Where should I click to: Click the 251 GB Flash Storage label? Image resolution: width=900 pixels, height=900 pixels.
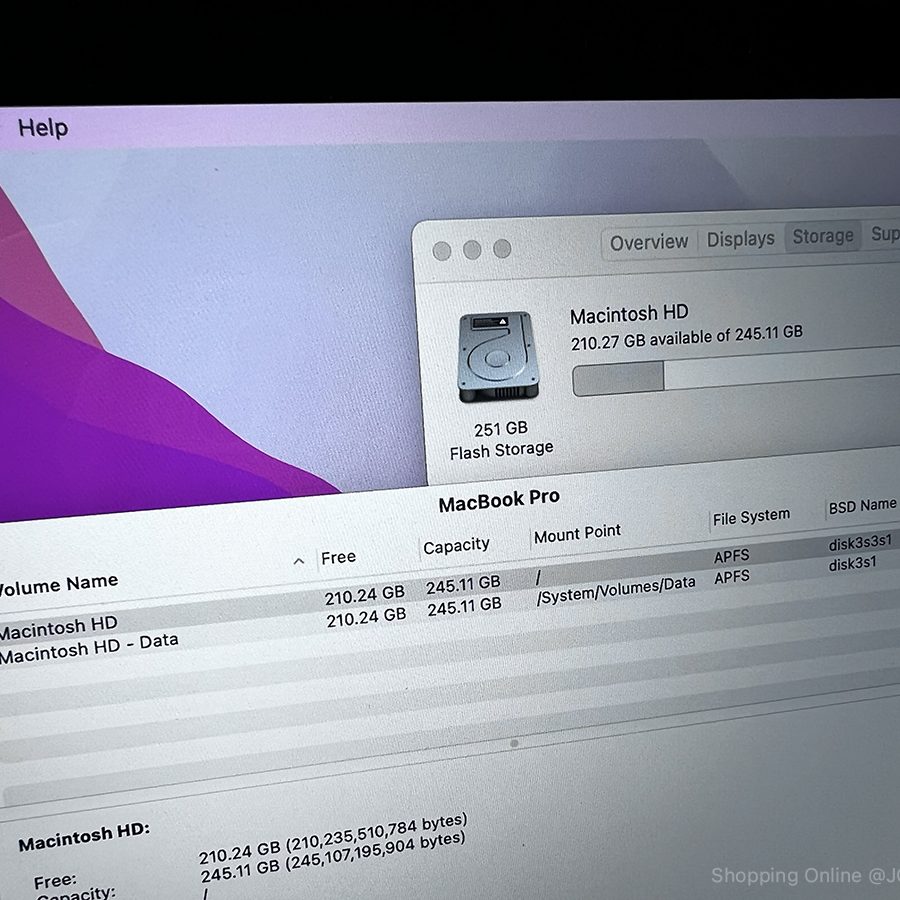[501, 440]
